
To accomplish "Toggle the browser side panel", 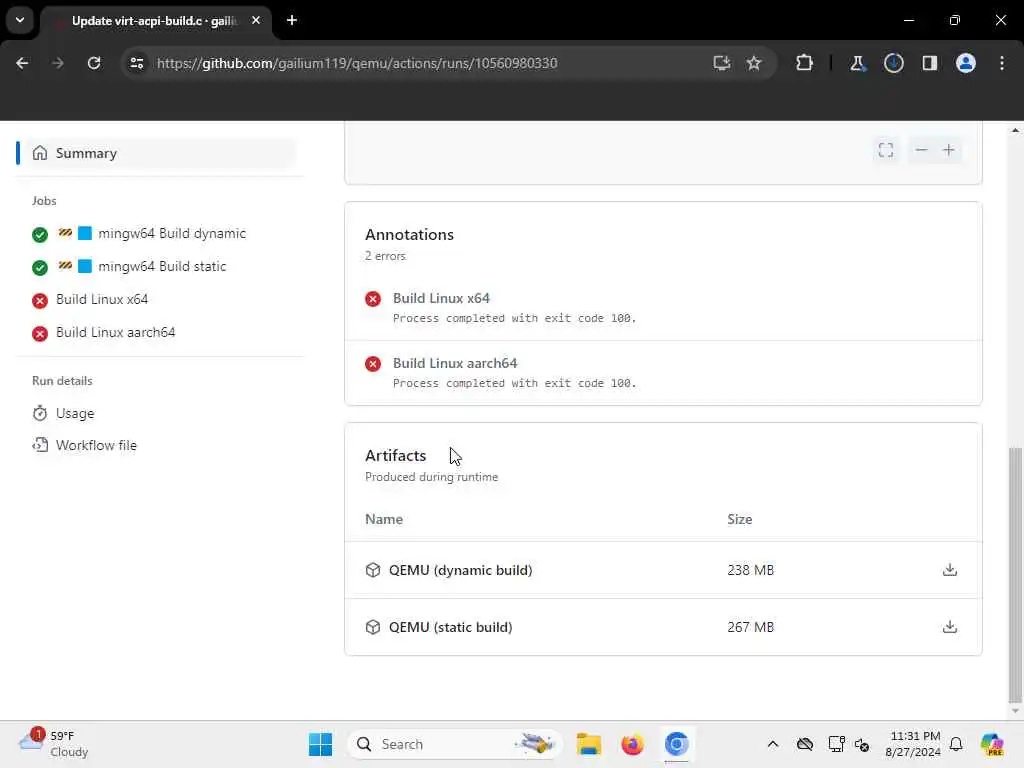I will 930,63.
